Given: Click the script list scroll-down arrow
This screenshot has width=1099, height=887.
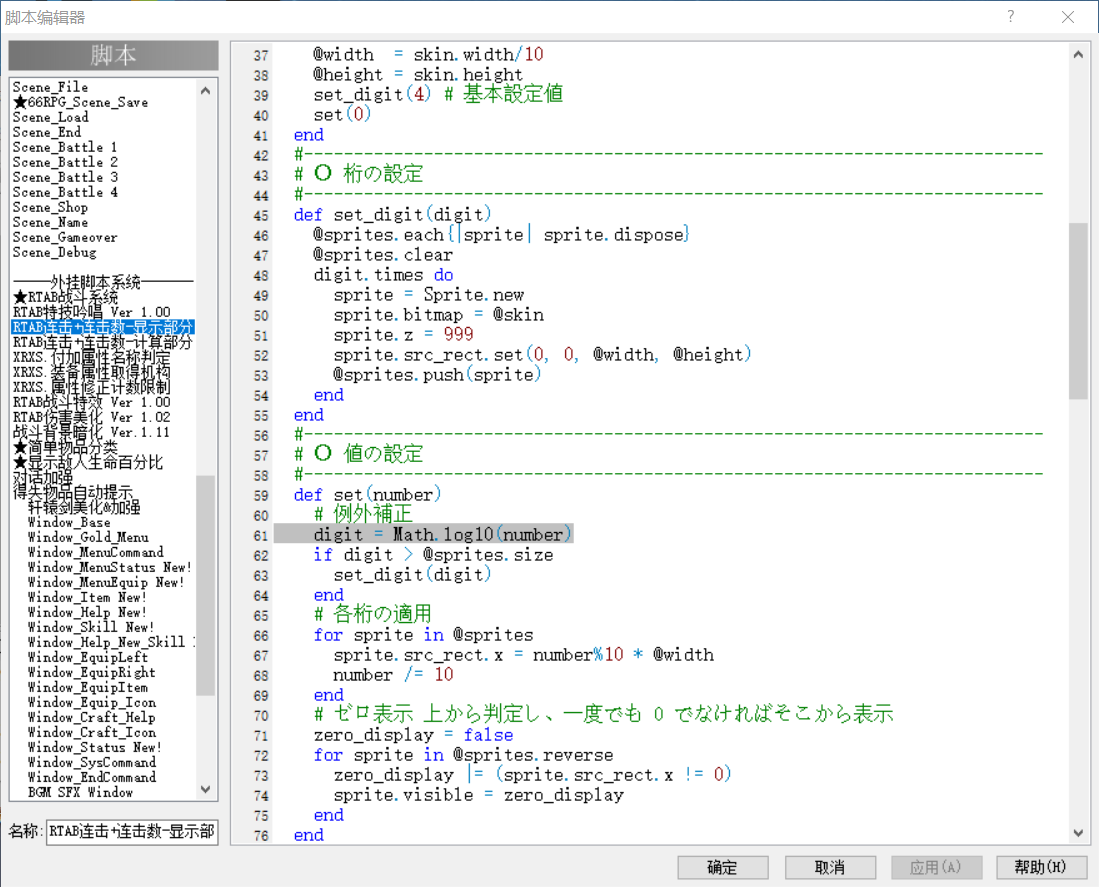Looking at the screenshot, I should 205,789.
